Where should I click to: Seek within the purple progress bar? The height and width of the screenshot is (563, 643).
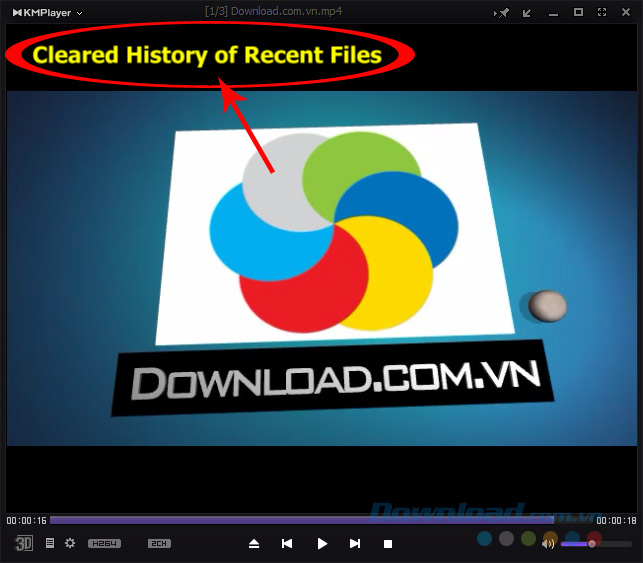coord(301,520)
